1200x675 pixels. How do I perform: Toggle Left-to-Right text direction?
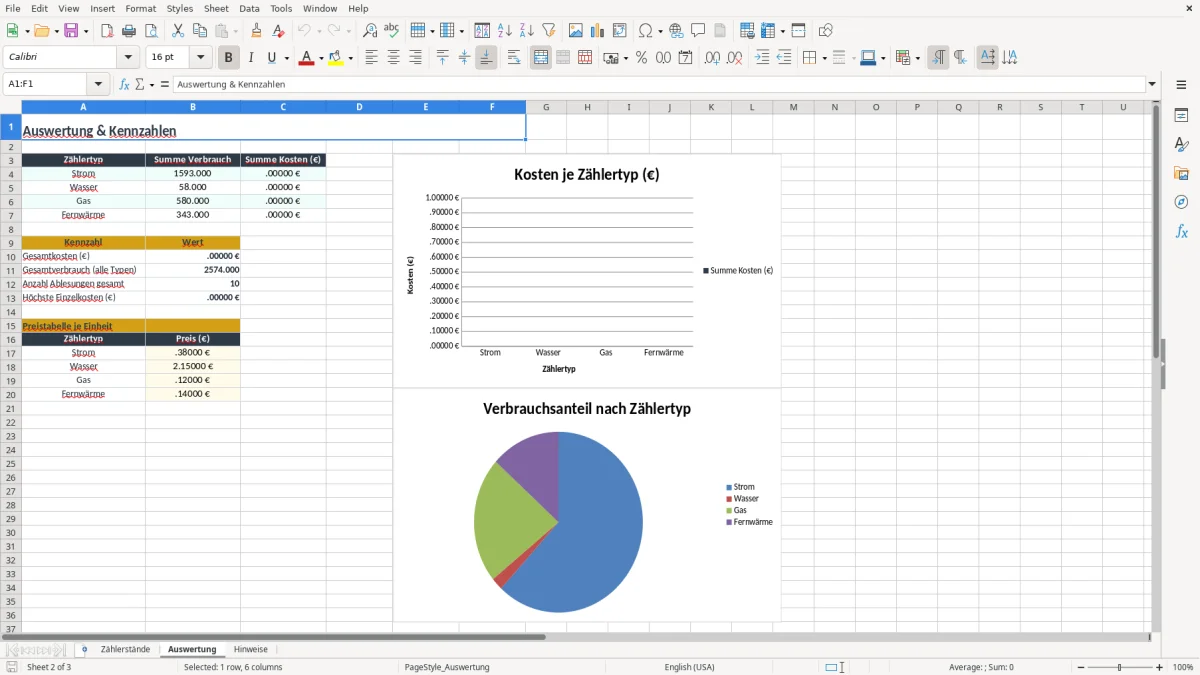938,58
